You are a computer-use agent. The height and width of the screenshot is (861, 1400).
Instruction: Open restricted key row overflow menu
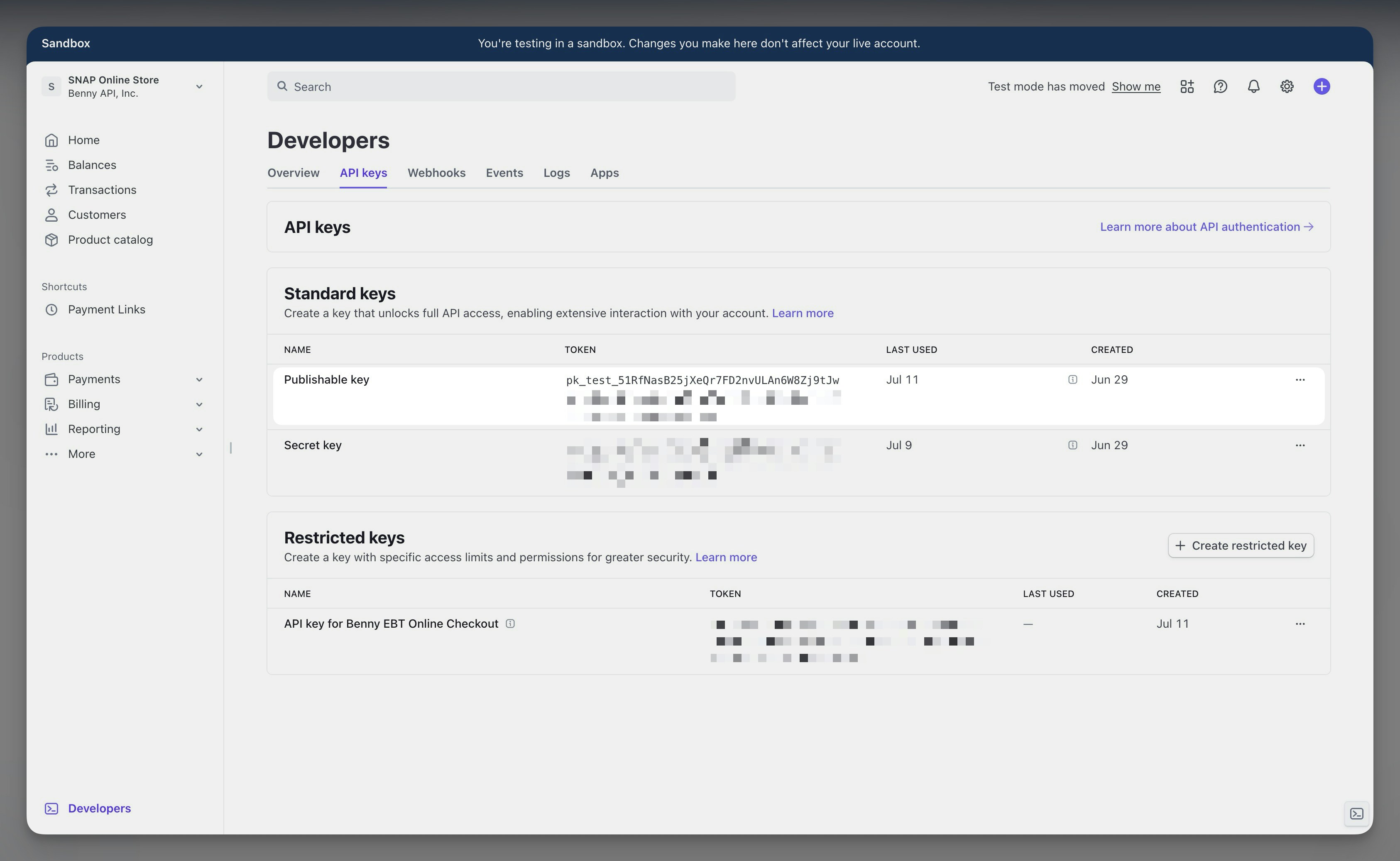coord(1300,624)
